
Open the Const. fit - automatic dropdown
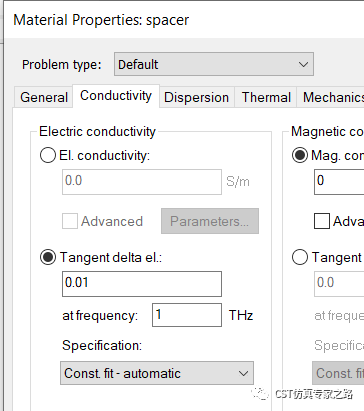click(x=157, y=373)
